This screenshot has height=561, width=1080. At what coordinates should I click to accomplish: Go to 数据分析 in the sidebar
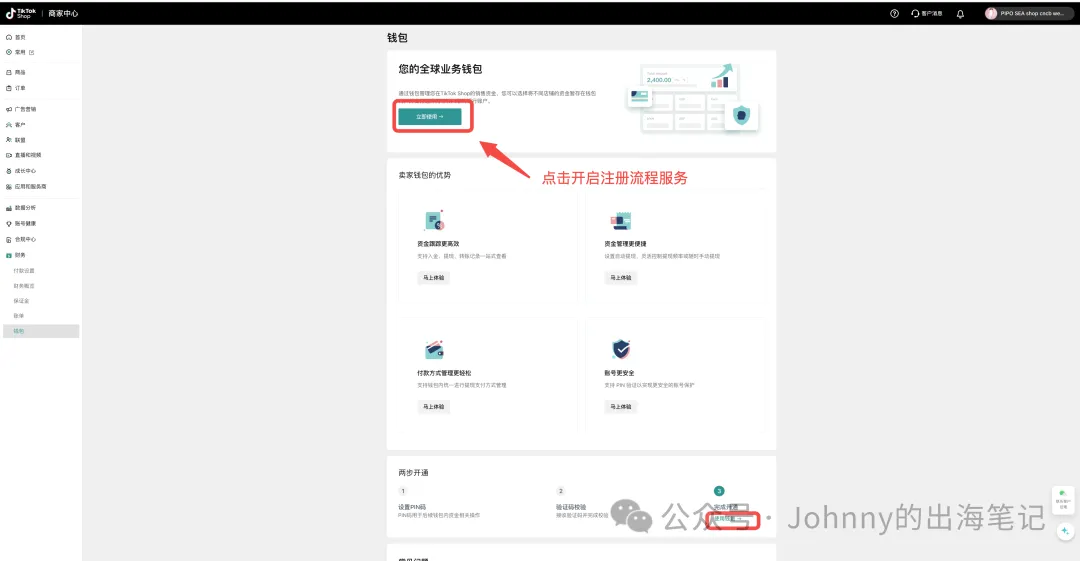24,208
